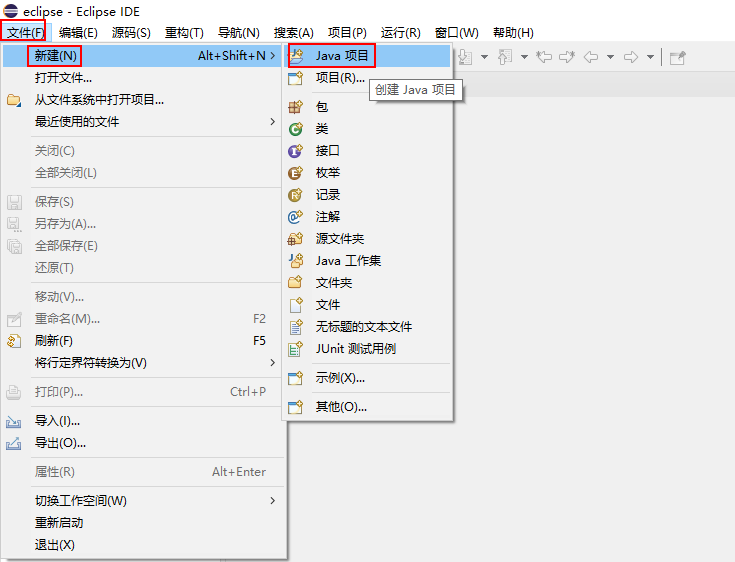Choose the 接口 (interface) item
The height and width of the screenshot is (562, 735).
pyautogui.click(x=327, y=151)
